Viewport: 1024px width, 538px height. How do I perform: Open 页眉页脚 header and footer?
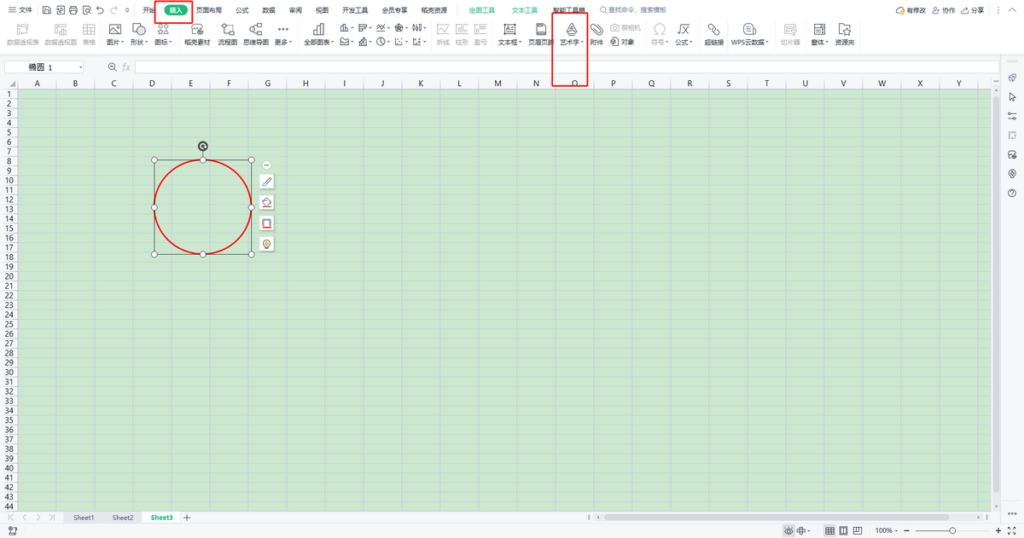coord(541,34)
